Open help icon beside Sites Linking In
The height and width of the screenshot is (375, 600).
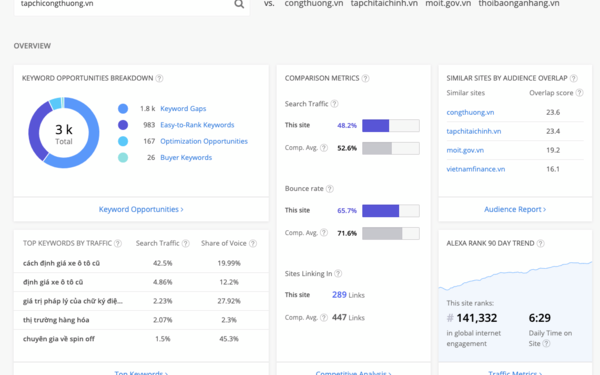[x=338, y=274]
